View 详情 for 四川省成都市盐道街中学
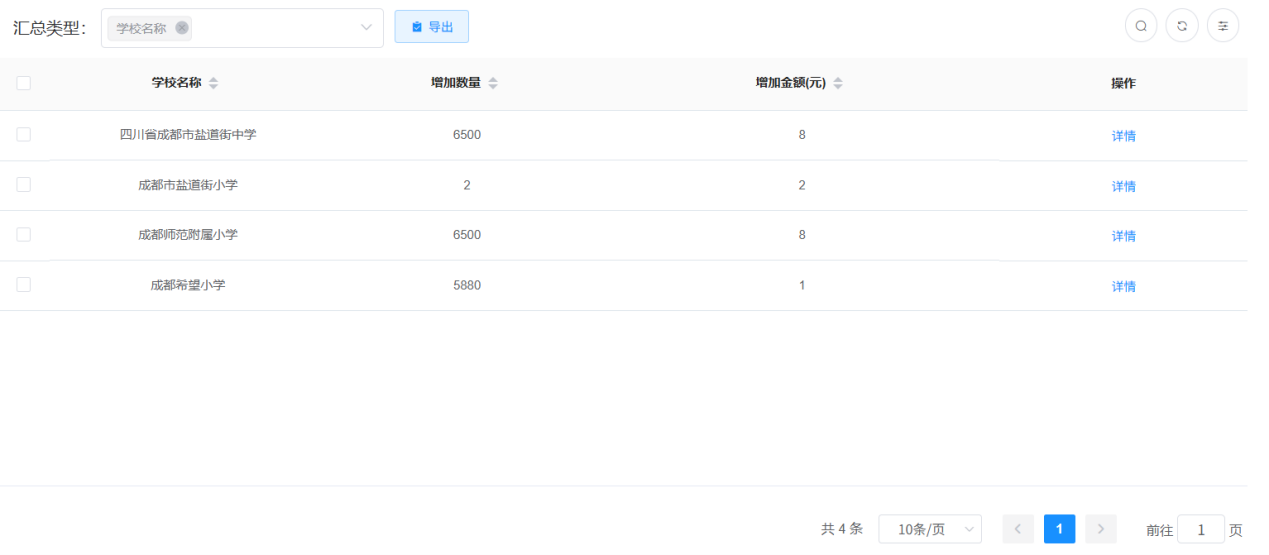1269x555 pixels. click(x=1123, y=136)
